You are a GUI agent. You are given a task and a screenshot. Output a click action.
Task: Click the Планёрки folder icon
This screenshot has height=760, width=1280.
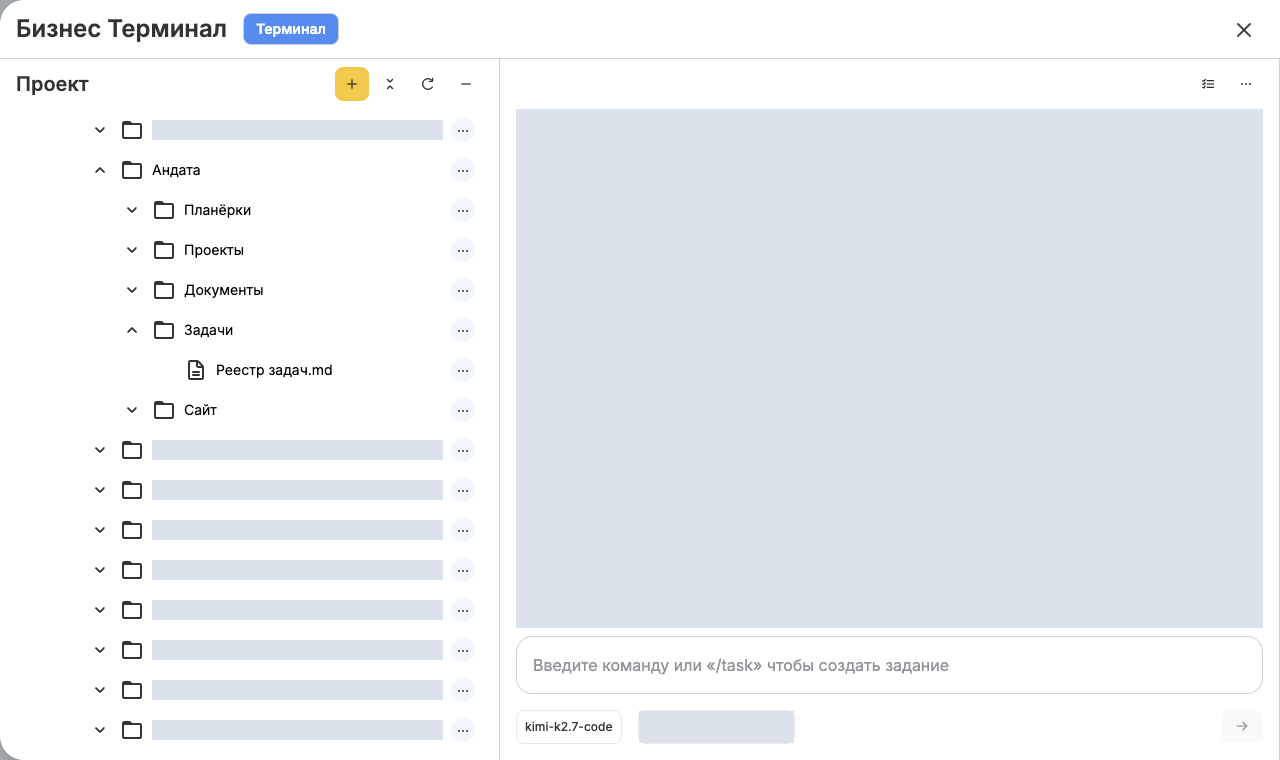[164, 210]
